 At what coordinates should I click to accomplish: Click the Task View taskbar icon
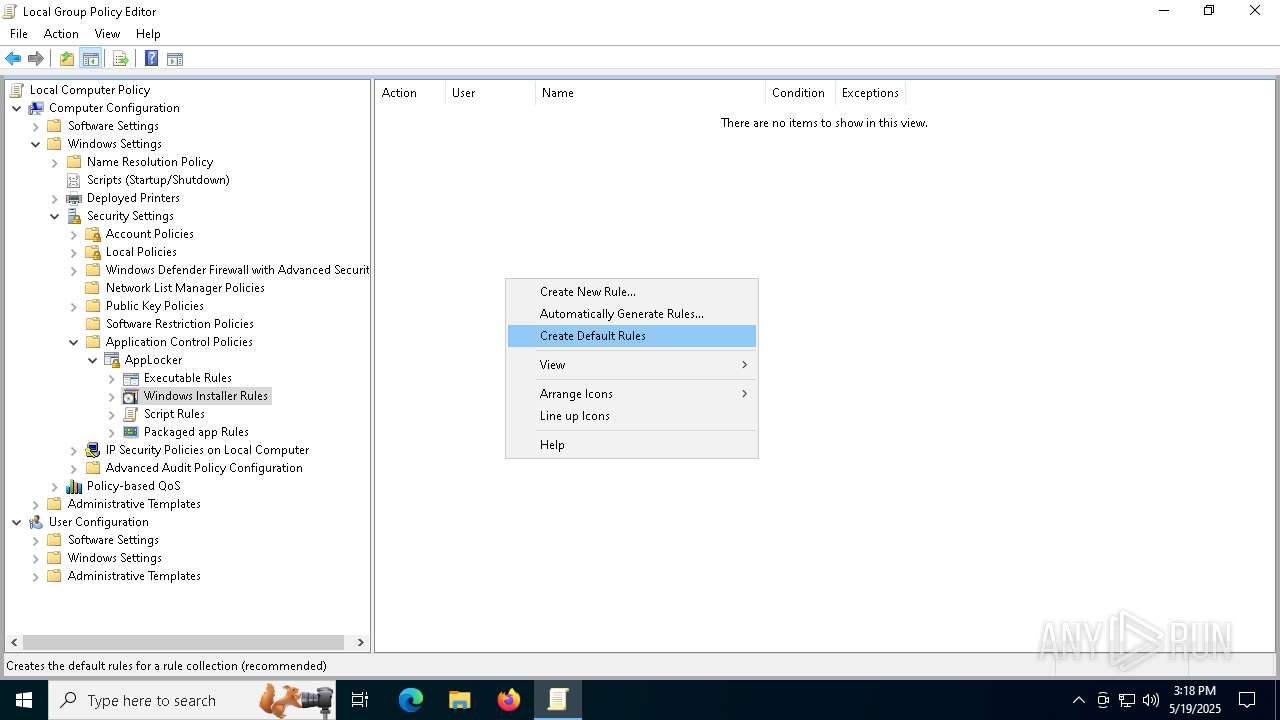[x=360, y=700]
